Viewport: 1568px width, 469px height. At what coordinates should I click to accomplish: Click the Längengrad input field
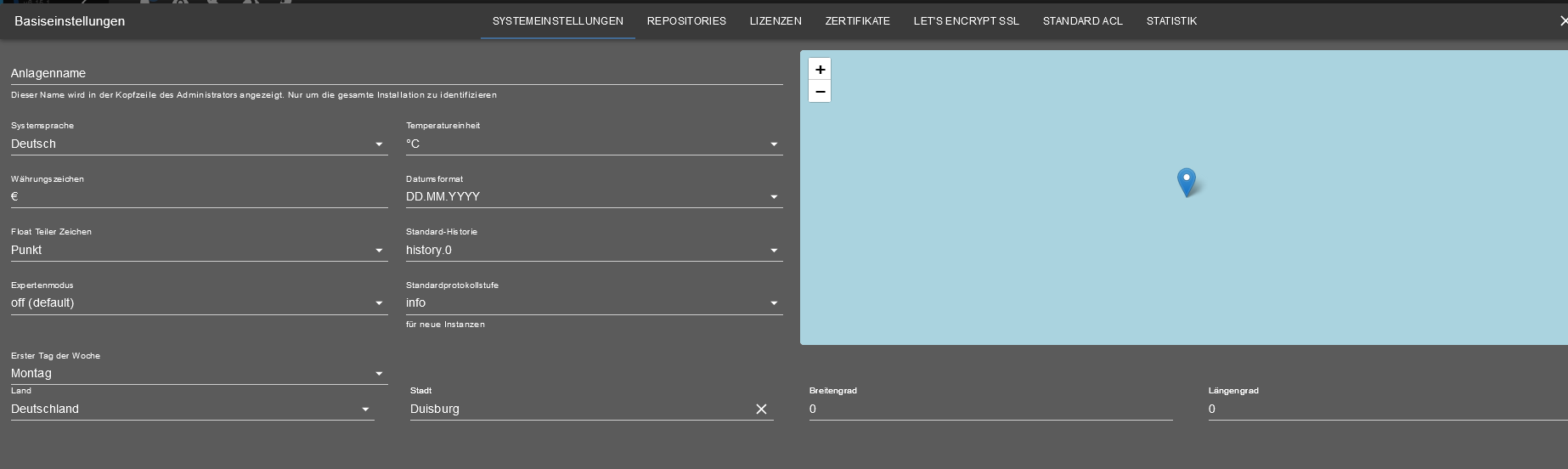point(1388,410)
